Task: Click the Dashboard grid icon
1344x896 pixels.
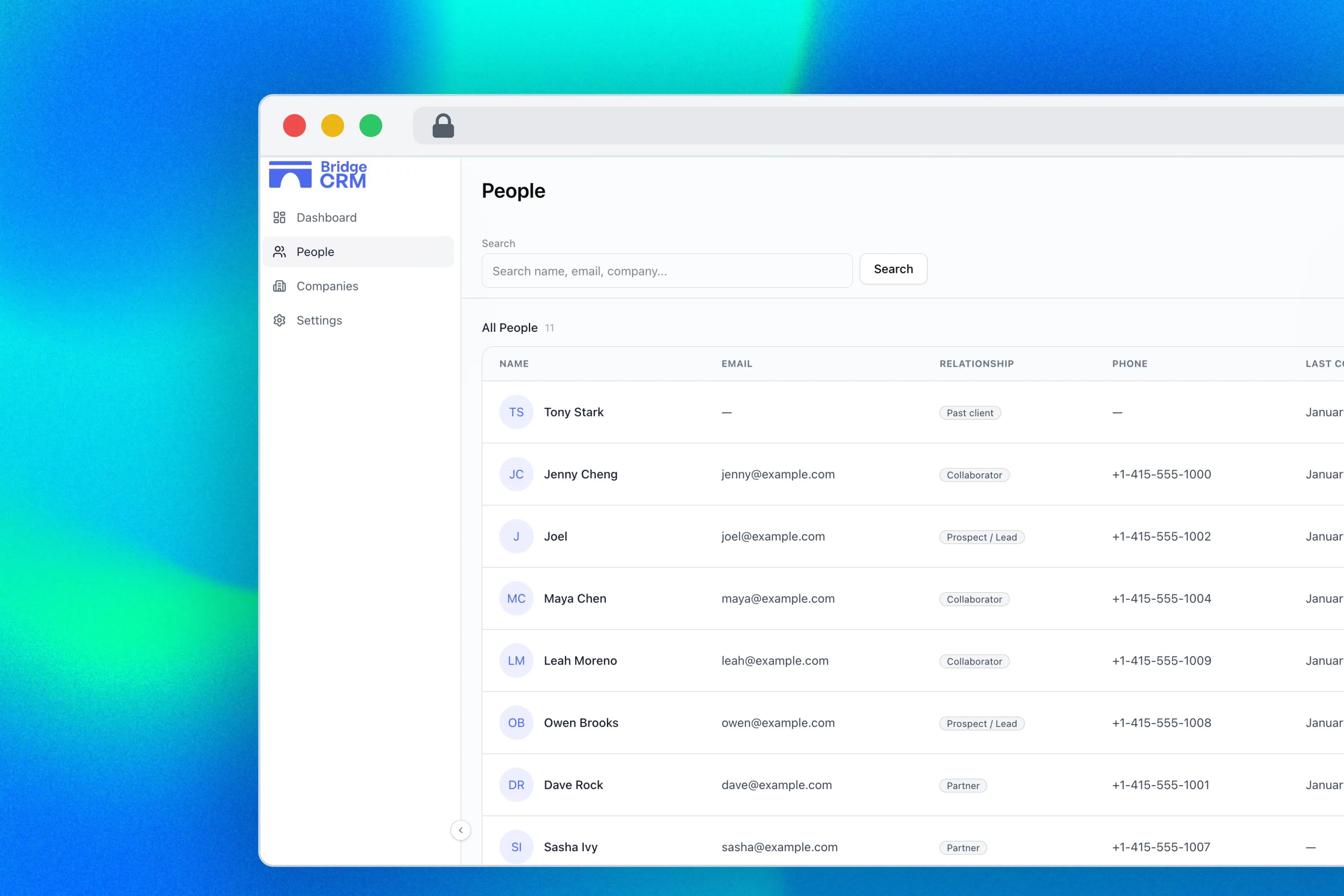Action: [279, 217]
